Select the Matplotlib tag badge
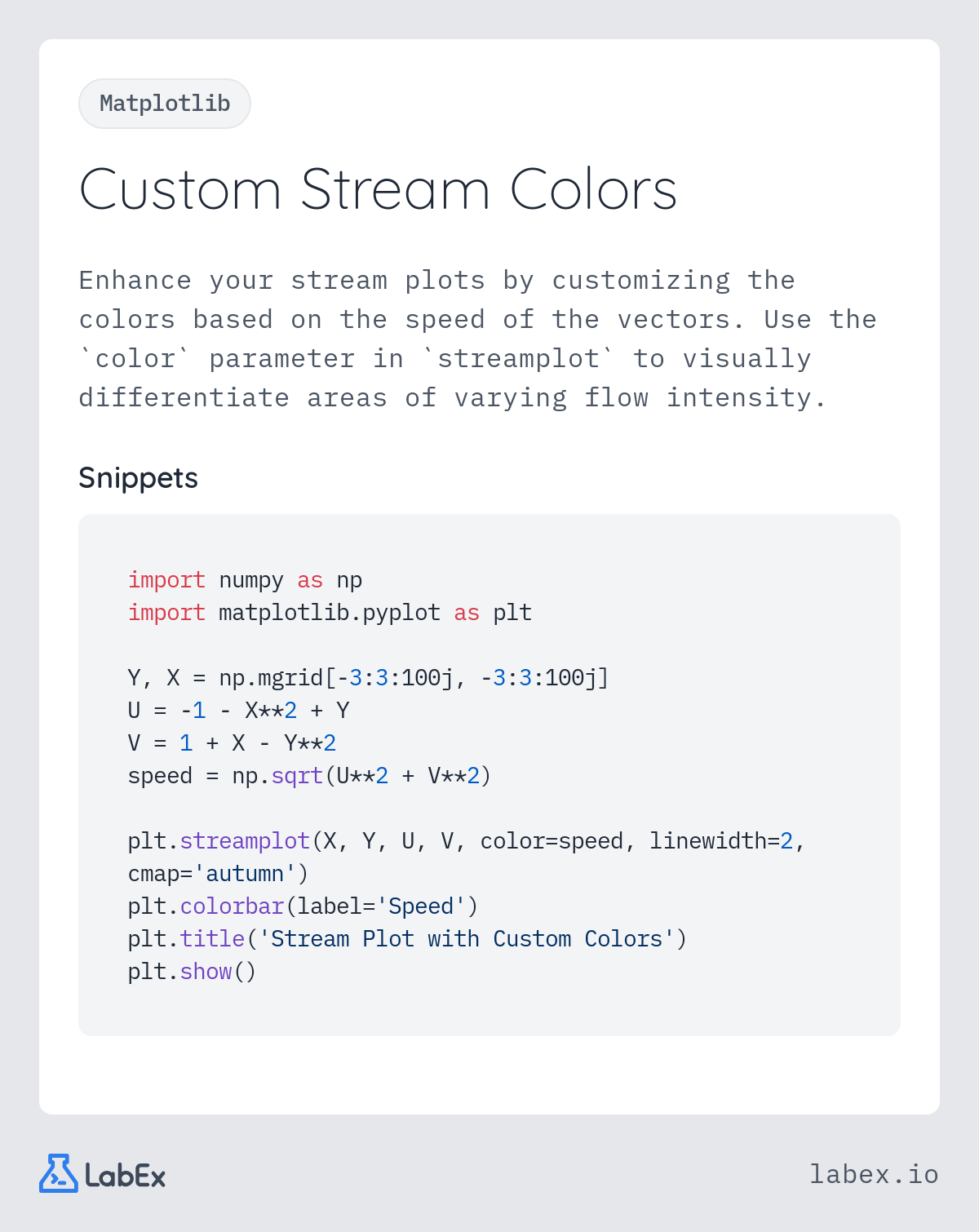 coord(165,104)
